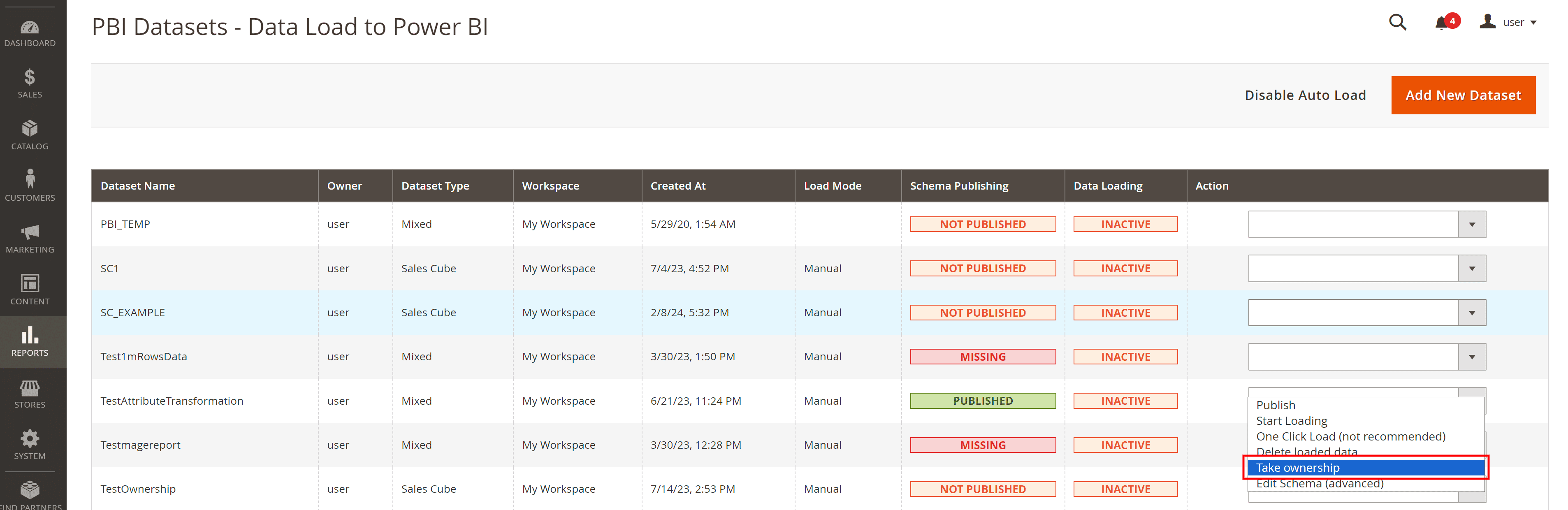Click created date 2/8/24, 5:32 PM
Screen dimensions: 1568x510
(690, 313)
